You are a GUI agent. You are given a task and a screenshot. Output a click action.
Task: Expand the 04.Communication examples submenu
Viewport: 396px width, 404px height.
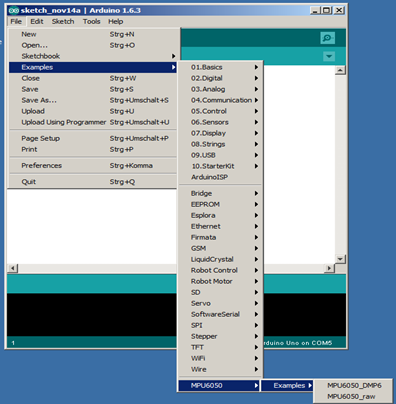(220, 100)
